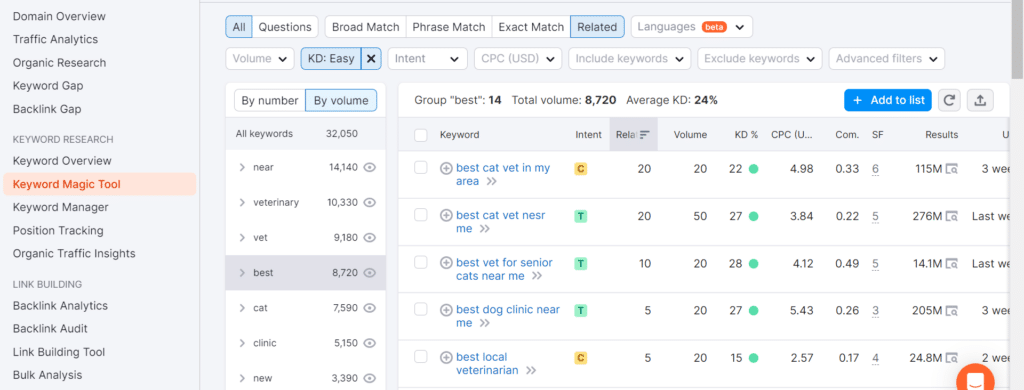
Task: Select the Phrase Match tab
Action: (x=449, y=27)
